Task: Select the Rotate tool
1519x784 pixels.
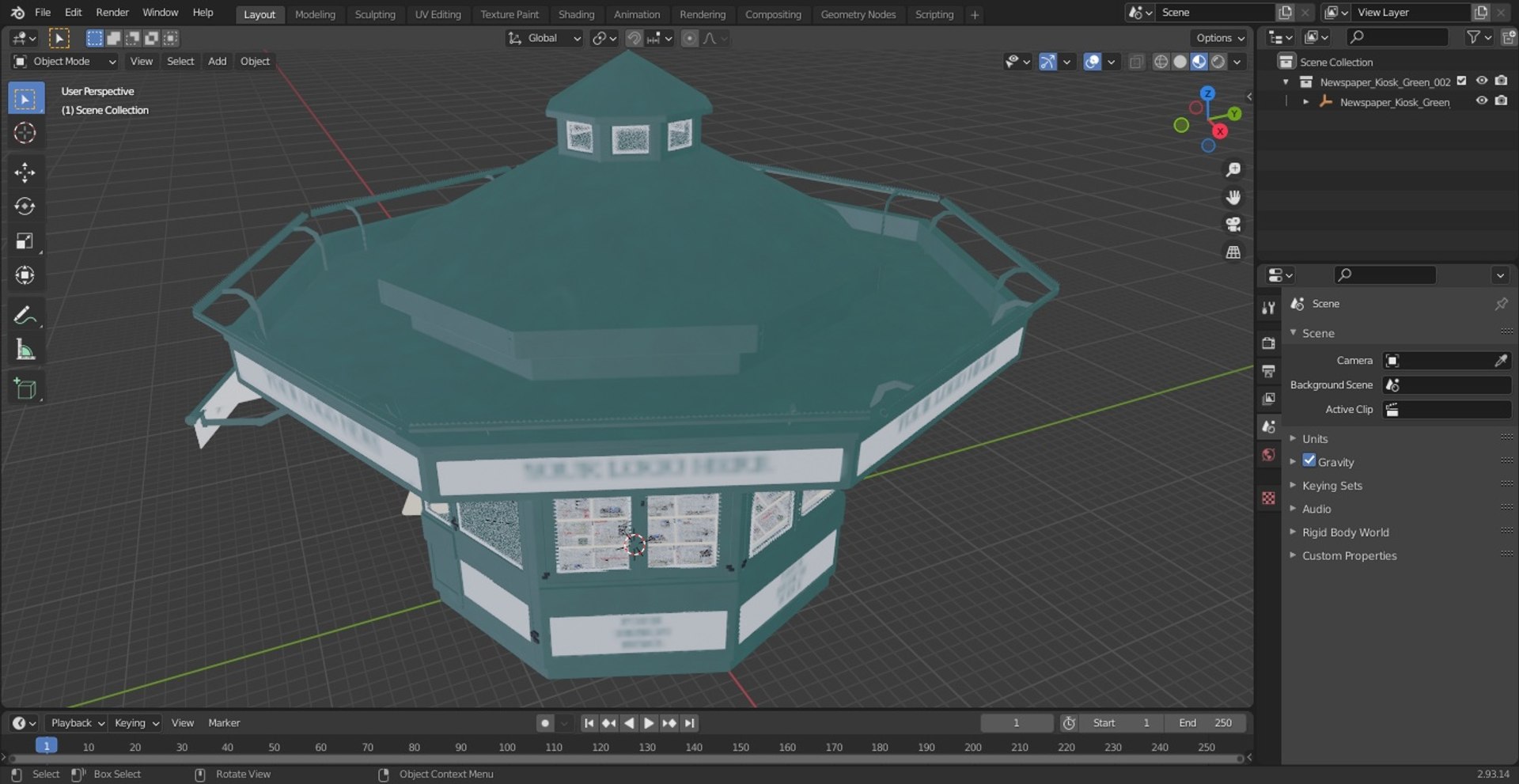Action: point(25,206)
